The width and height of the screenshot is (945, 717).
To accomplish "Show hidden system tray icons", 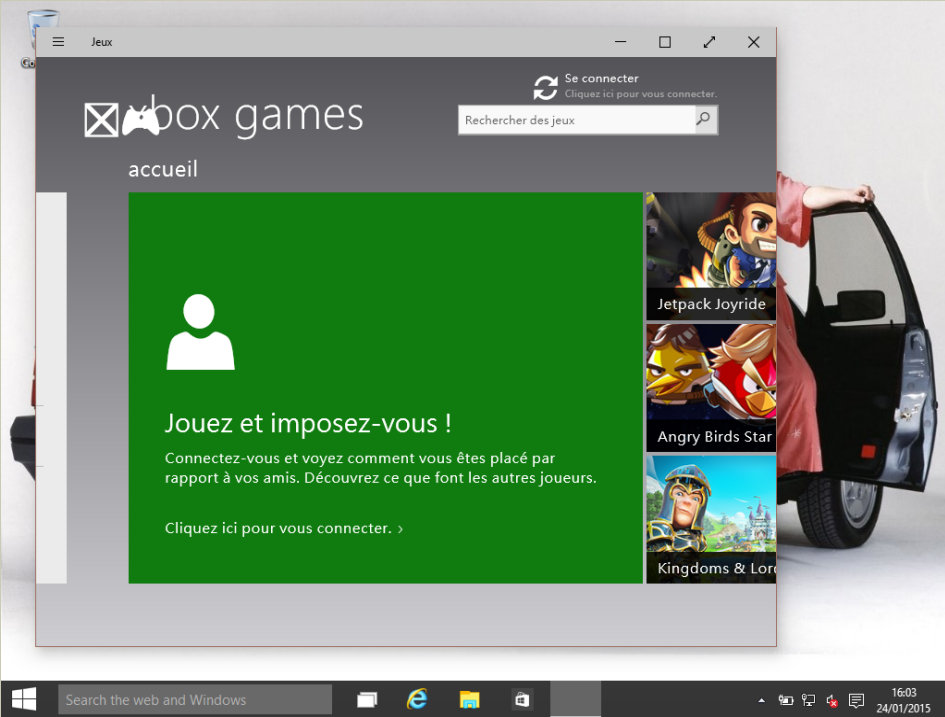I will point(762,700).
